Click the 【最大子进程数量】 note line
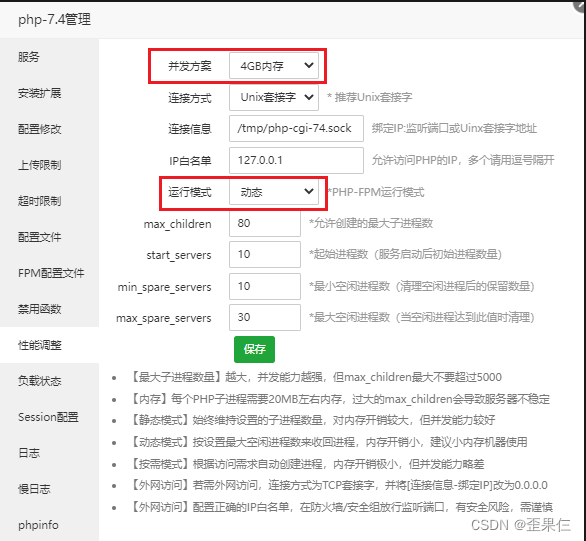This screenshot has height=541, width=586. pos(315,377)
